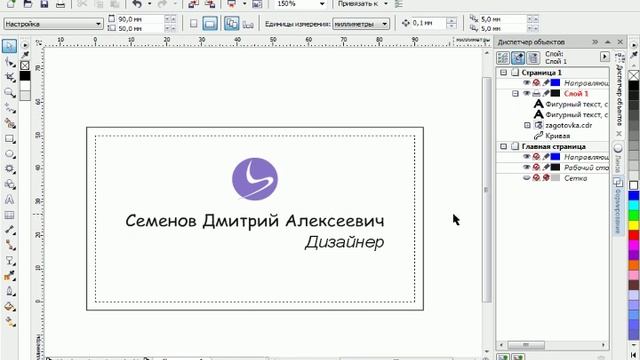Select the Ellipse tool
Viewport: 640px width, 360px height.
pyautogui.click(x=10, y=154)
